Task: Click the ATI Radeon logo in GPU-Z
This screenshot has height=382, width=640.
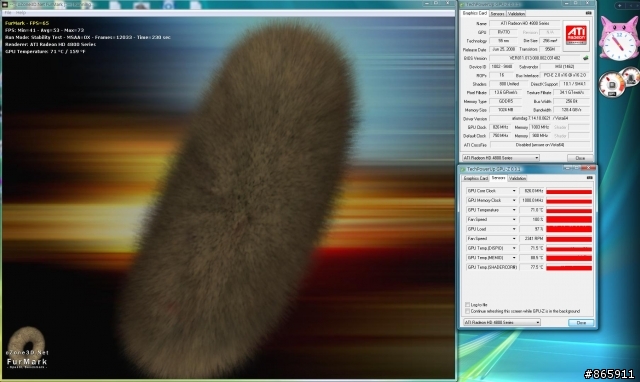Action: pyautogui.click(x=576, y=35)
